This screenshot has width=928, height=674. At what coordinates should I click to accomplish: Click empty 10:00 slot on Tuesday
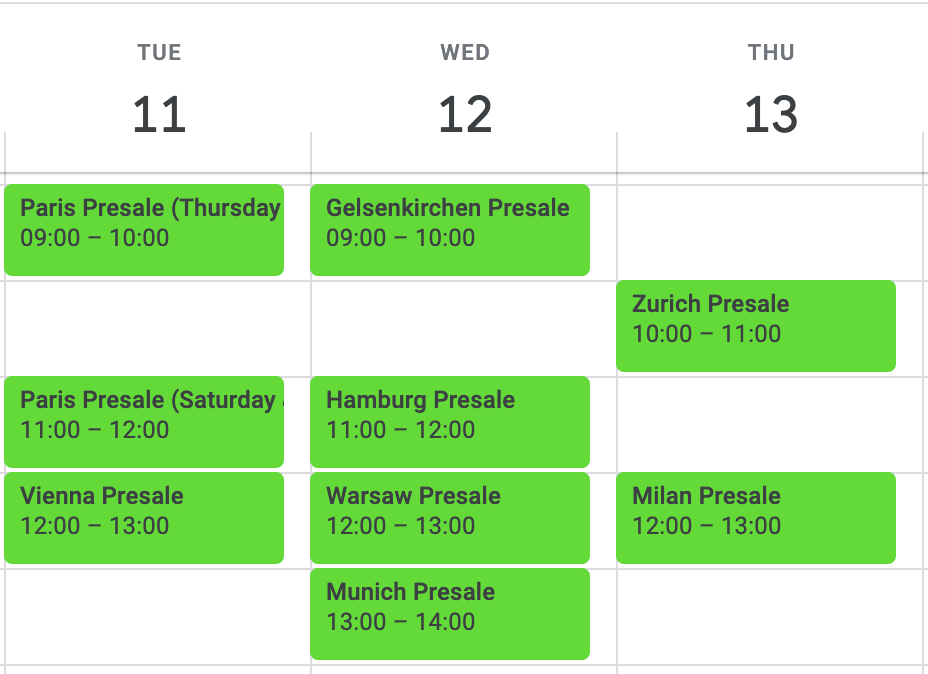(158, 328)
